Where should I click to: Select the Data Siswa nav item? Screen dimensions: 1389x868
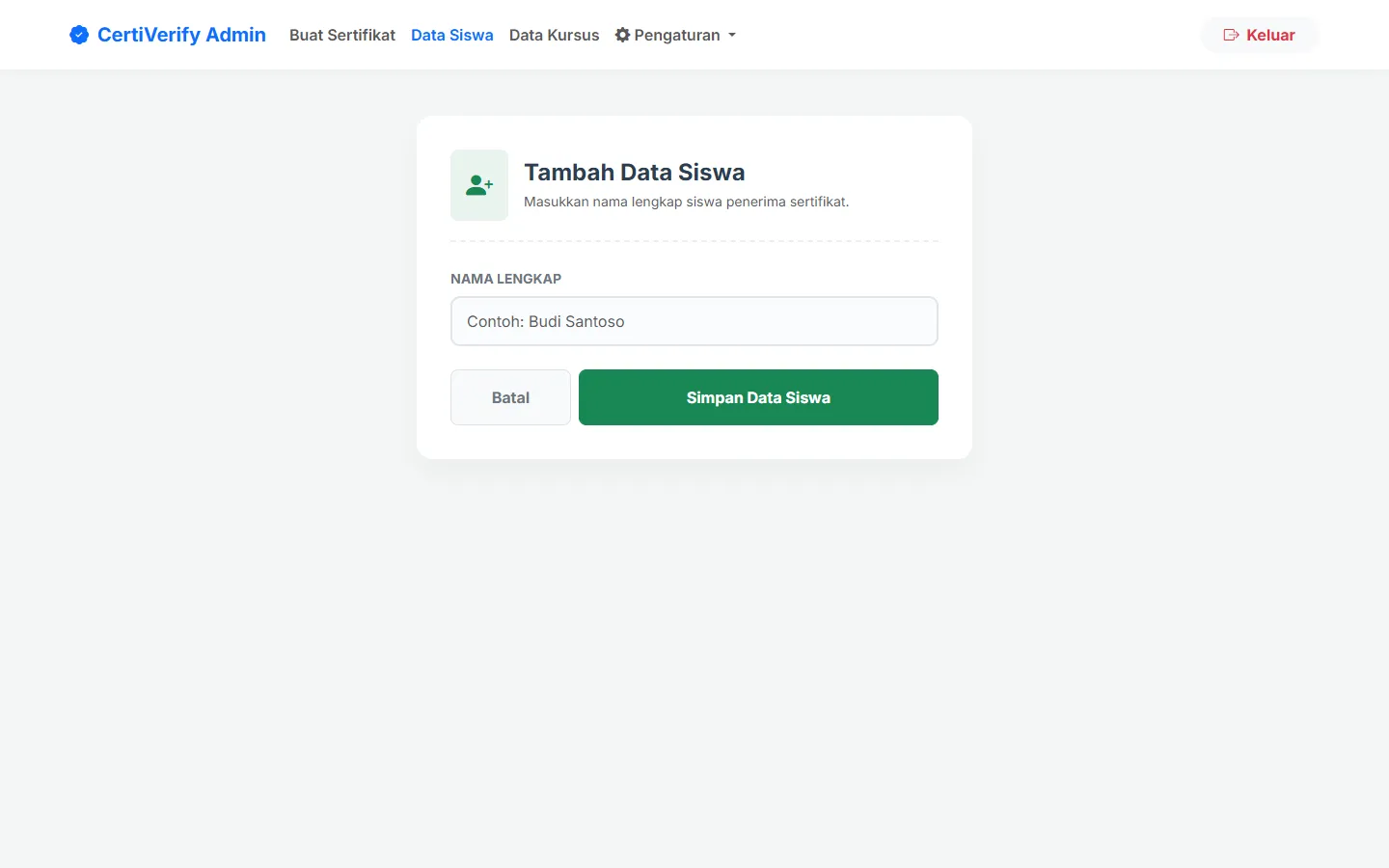(x=451, y=35)
